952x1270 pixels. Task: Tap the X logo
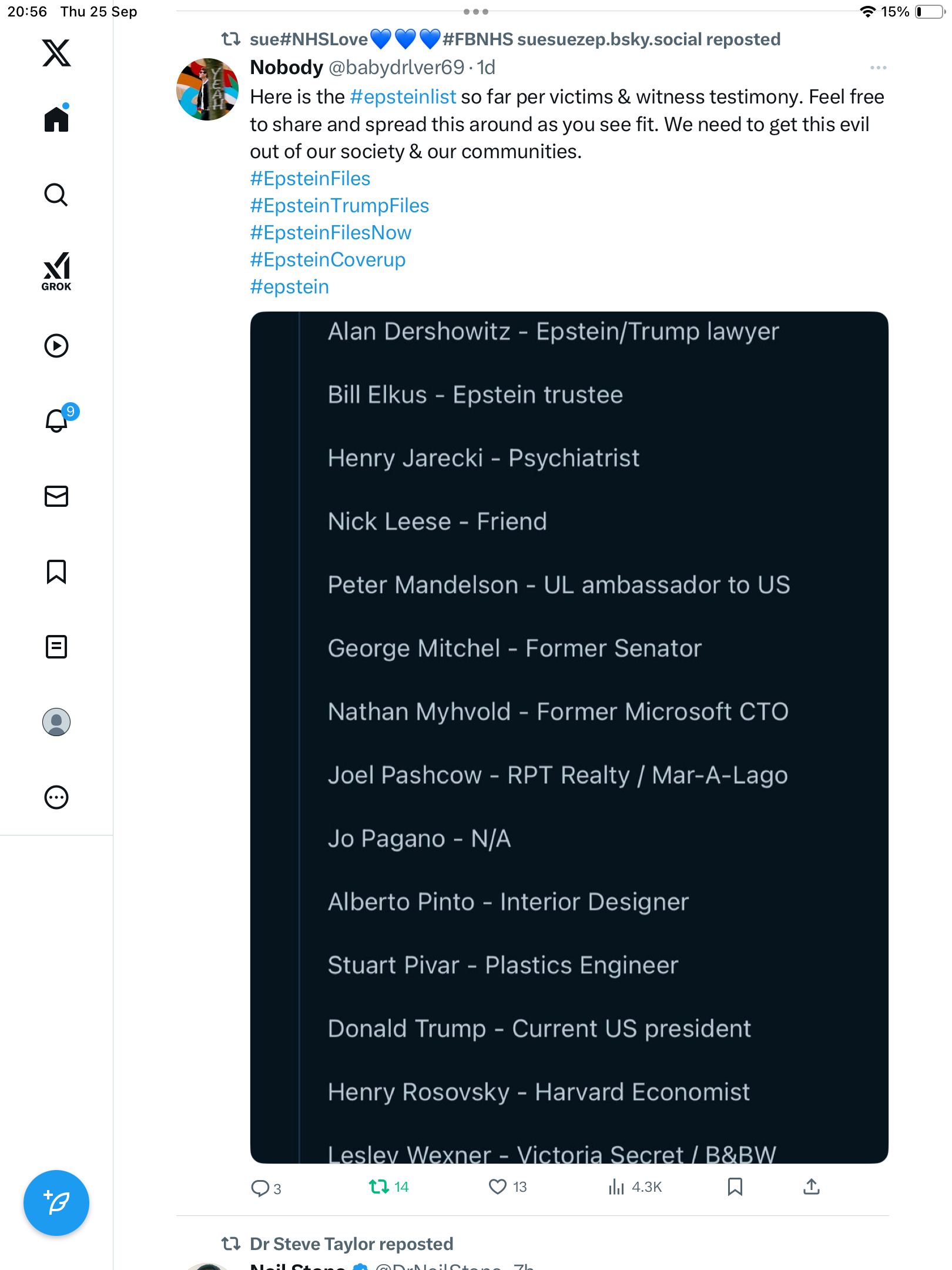coord(56,53)
